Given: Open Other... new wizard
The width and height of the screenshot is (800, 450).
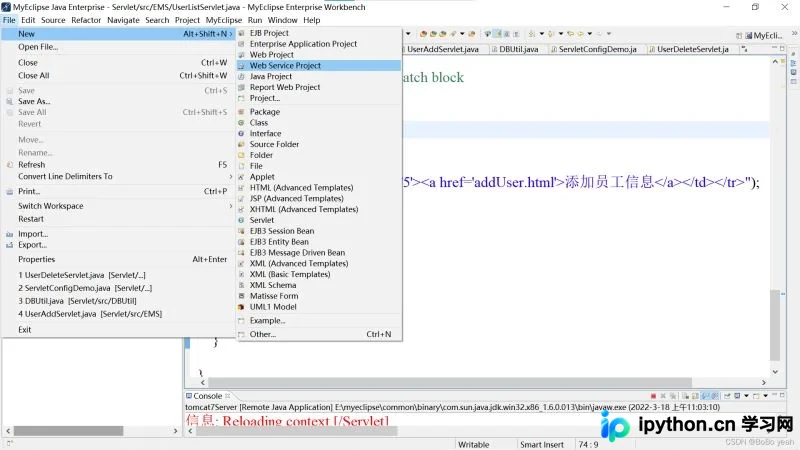Looking at the screenshot, I should pos(319,334).
